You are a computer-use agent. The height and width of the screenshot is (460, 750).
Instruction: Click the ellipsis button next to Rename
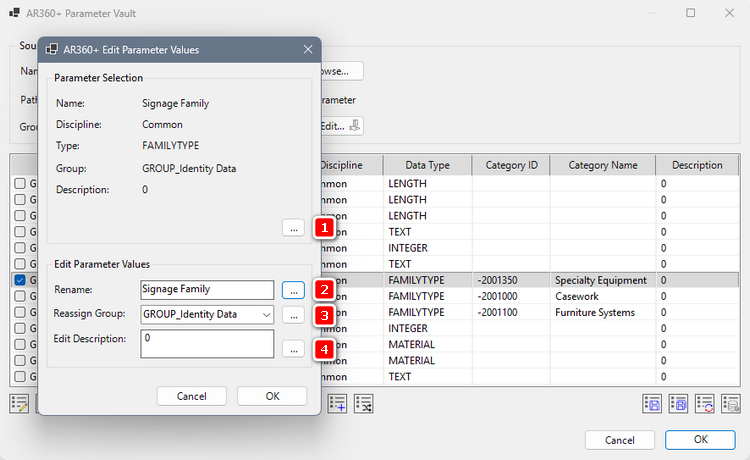coord(292,290)
